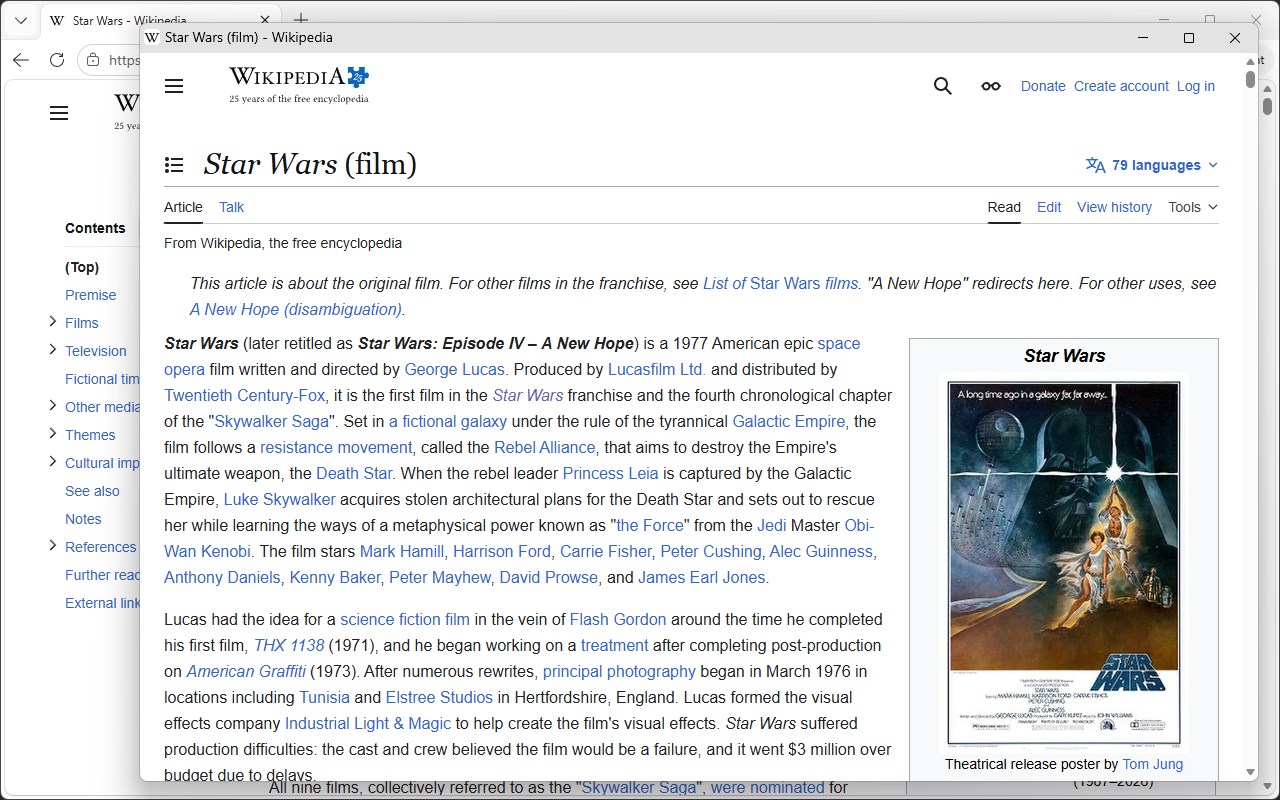Select the Edit tab
1280x800 pixels.
pyautogui.click(x=1049, y=207)
